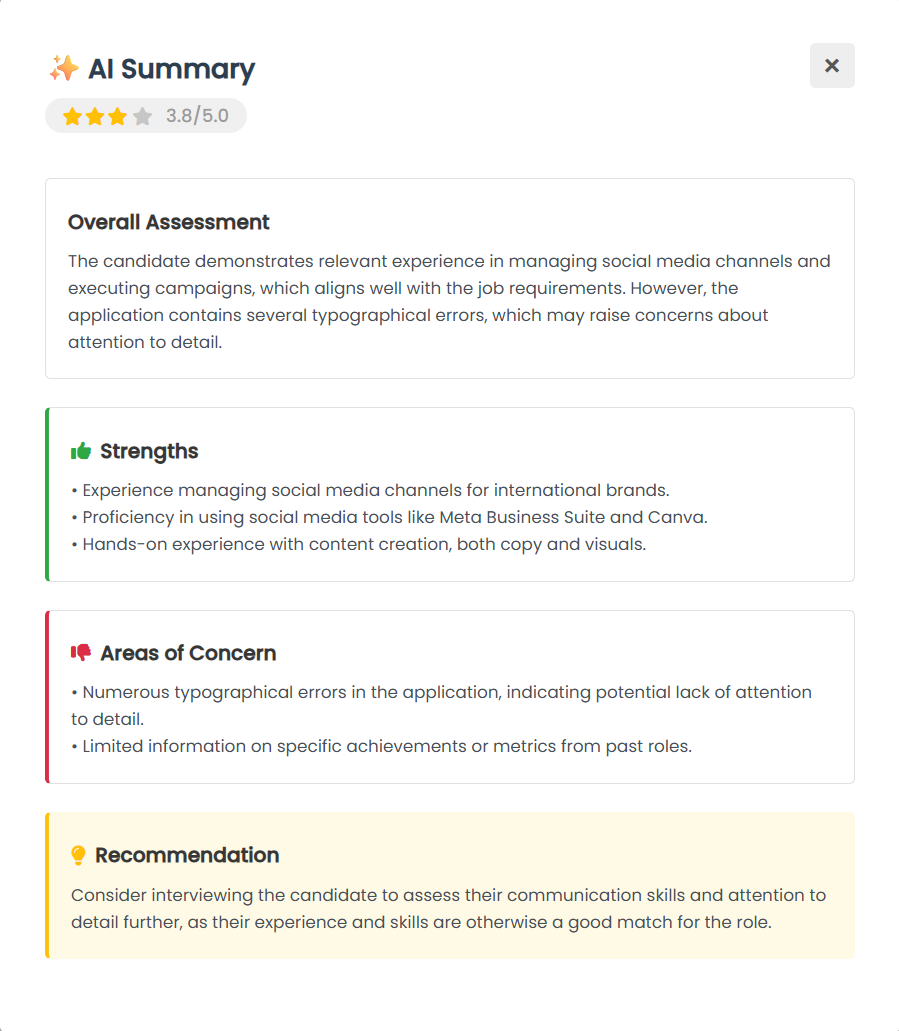
Task: Click the first gold rating star
Action: click(72, 117)
